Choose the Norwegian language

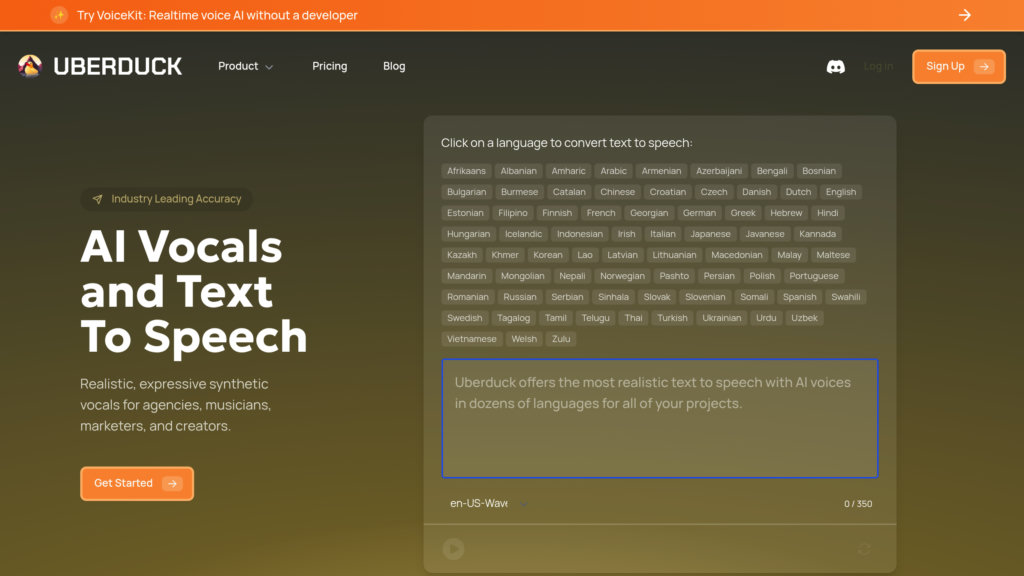(622, 276)
